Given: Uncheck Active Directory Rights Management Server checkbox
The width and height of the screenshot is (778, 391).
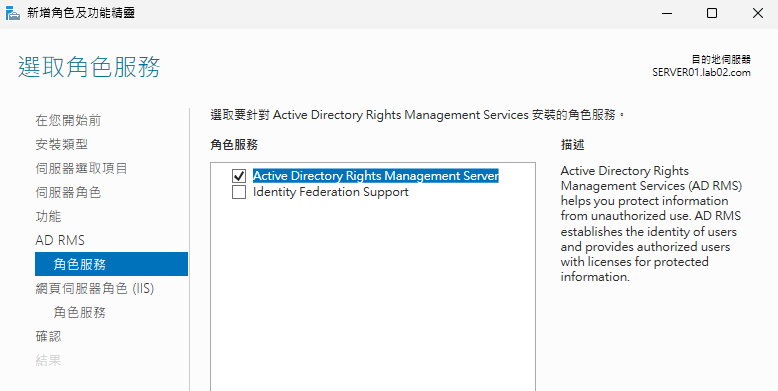Looking at the screenshot, I should tap(239, 176).
